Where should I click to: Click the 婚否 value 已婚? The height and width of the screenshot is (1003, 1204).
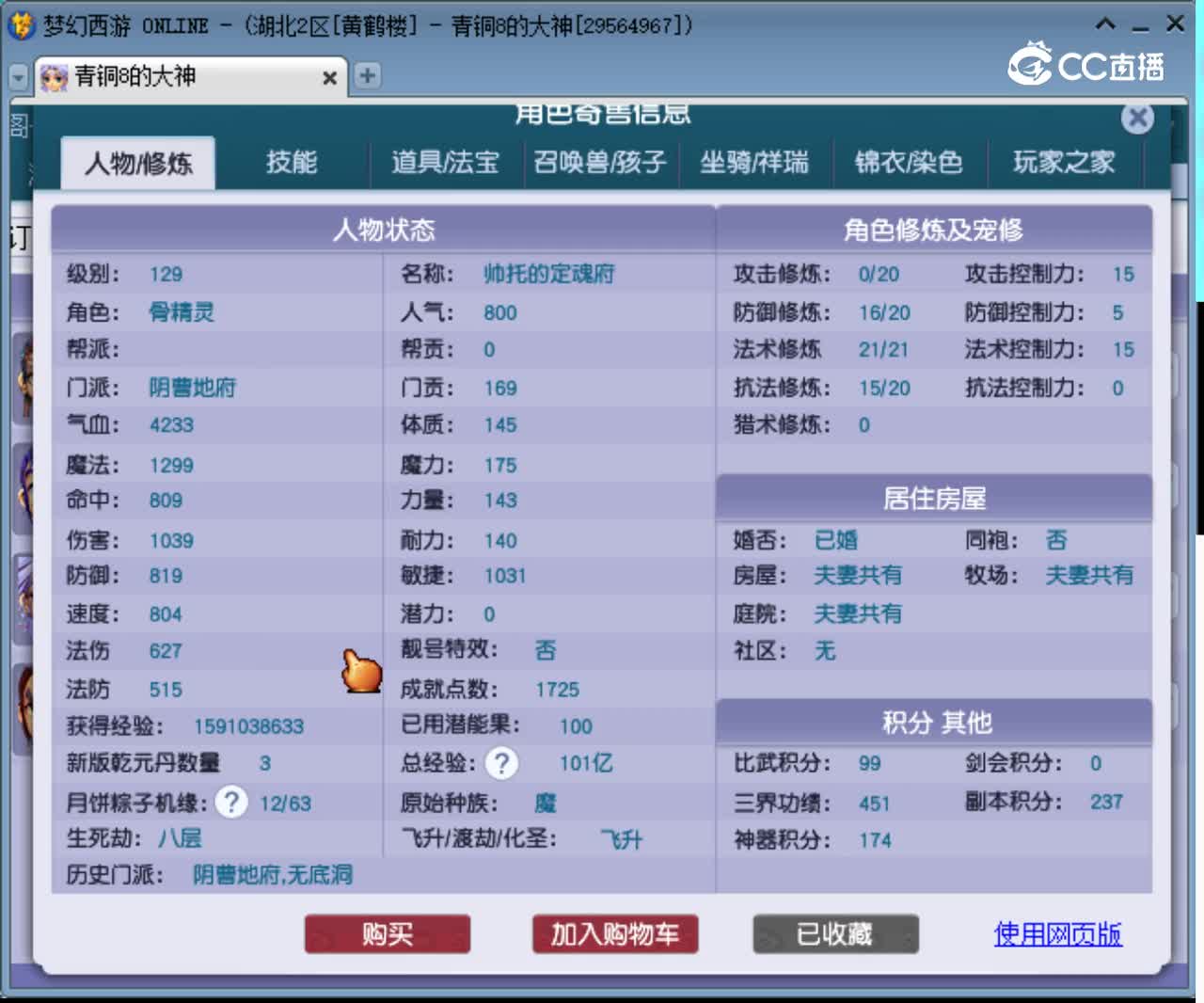click(x=836, y=540)
